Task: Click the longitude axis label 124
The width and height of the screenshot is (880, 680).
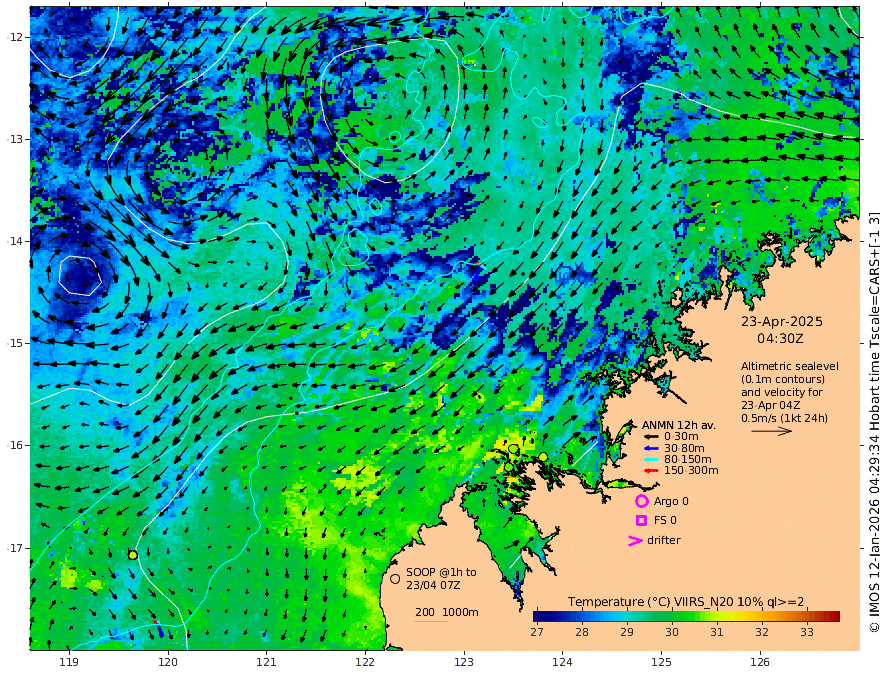Action: (x=563, y=662)
